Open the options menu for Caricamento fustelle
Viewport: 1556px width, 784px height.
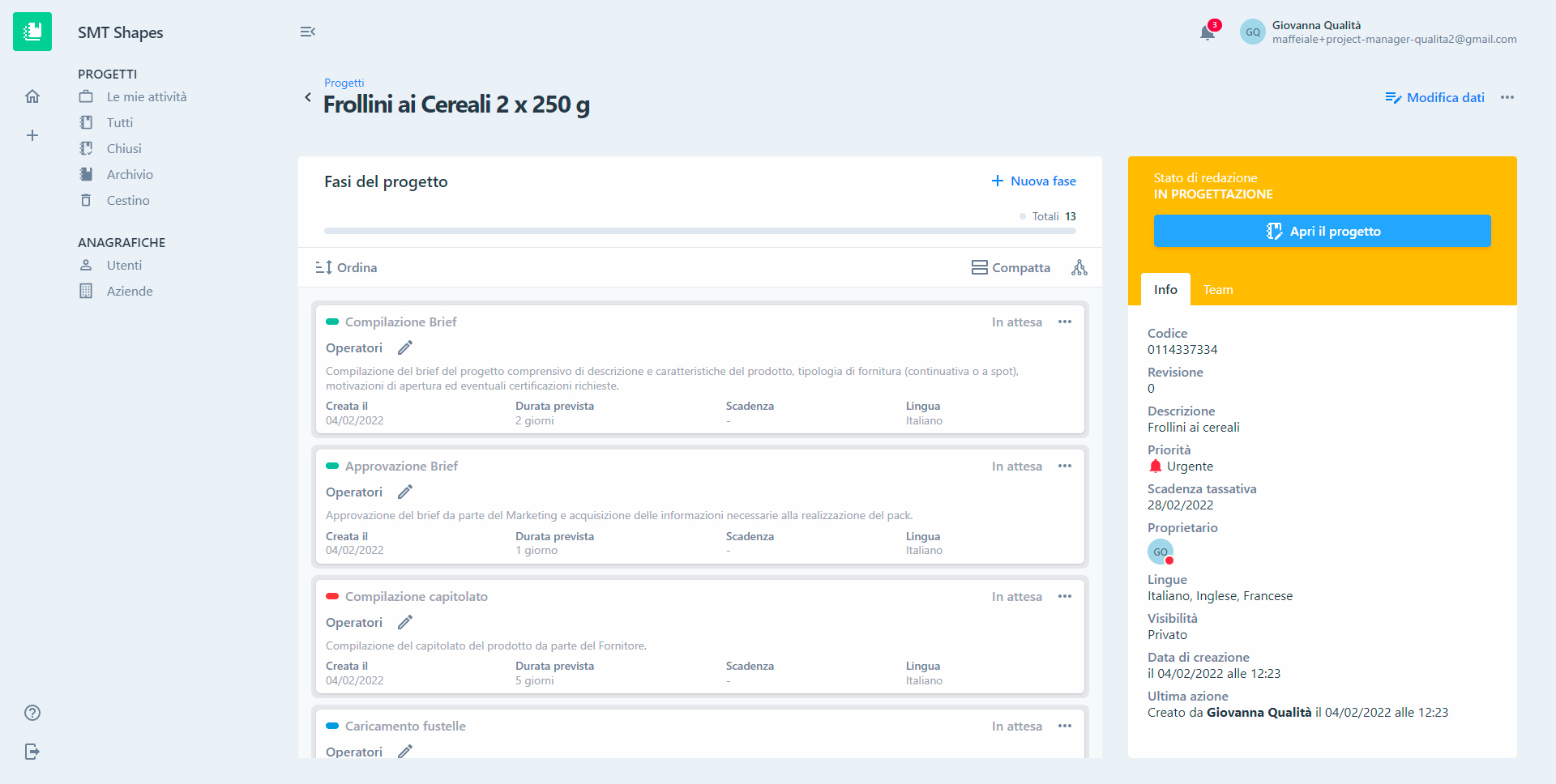click(x=1065, y=726)
